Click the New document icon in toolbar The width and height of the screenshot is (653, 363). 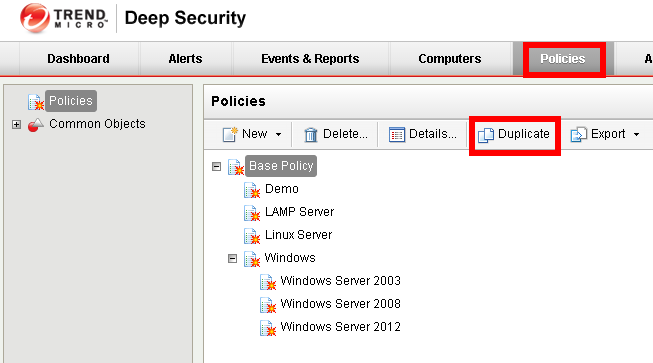pyautogui.click(x=230, y=134)
